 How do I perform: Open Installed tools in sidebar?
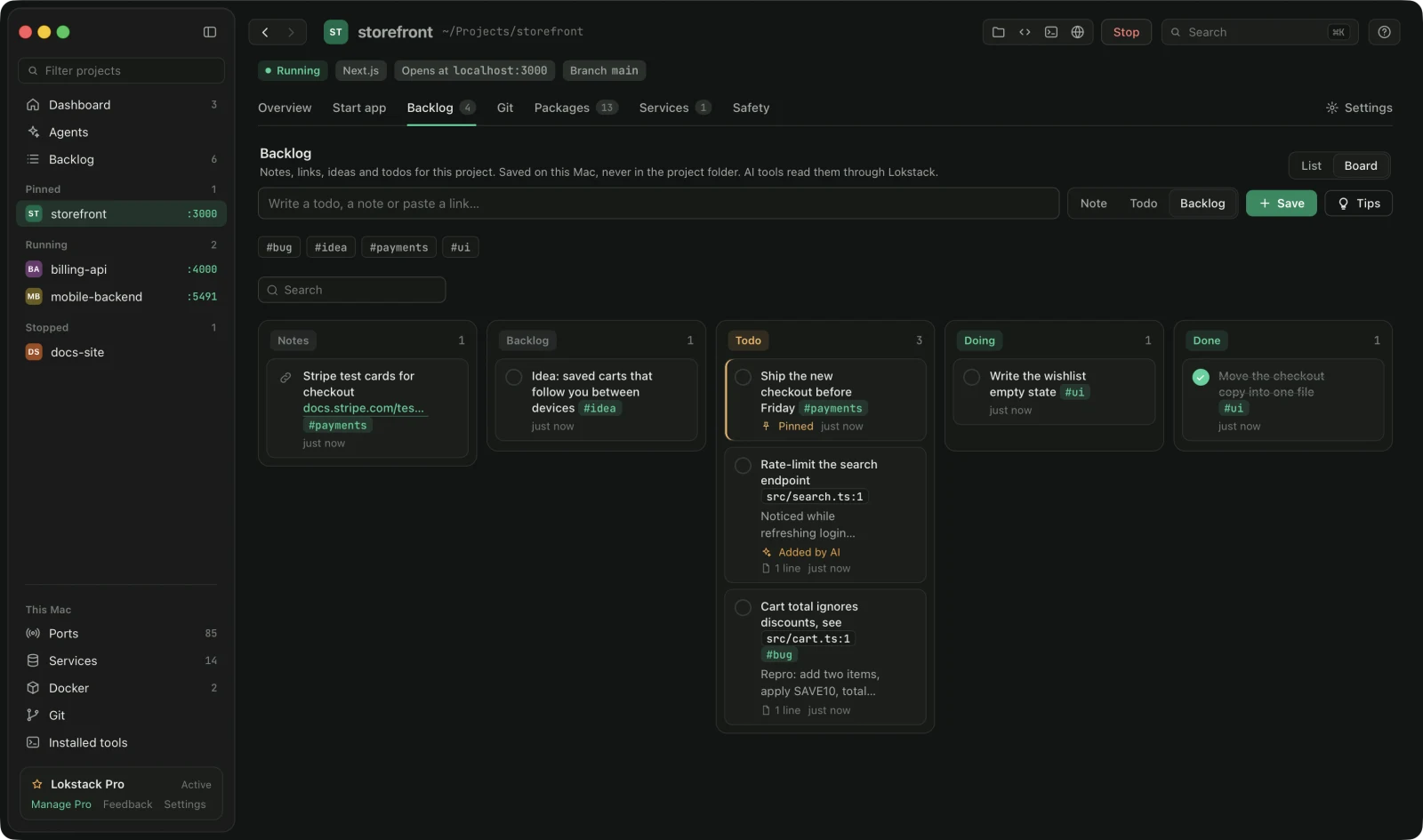(x=121, y=743)
